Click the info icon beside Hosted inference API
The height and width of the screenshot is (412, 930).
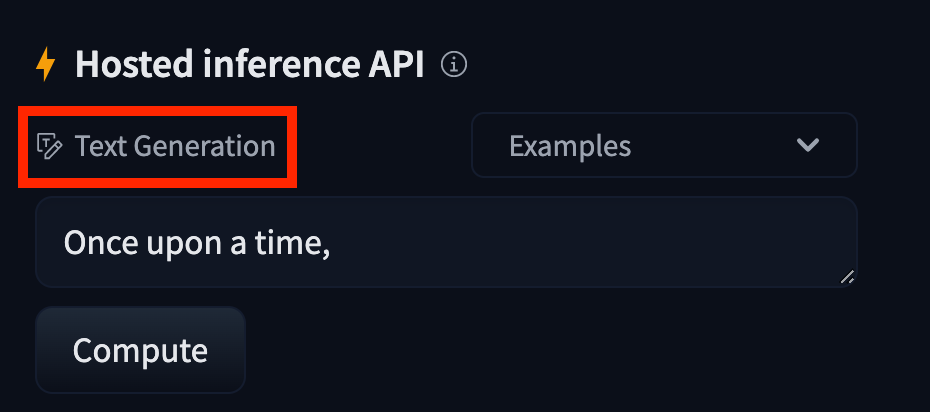[454, 65]
